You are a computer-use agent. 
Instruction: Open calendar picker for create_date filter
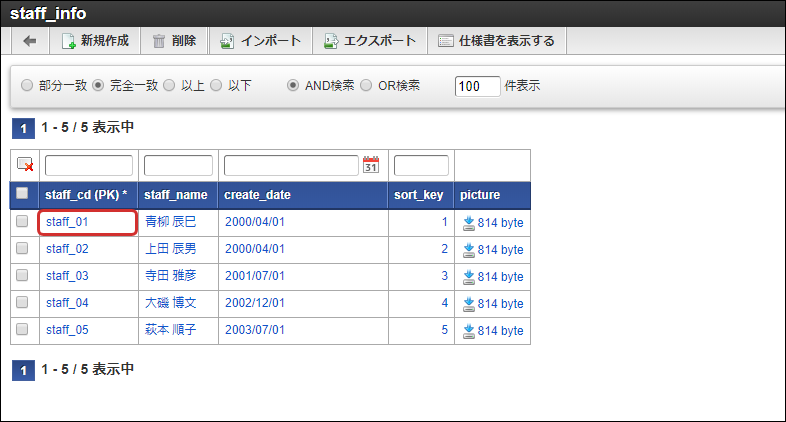371,165
